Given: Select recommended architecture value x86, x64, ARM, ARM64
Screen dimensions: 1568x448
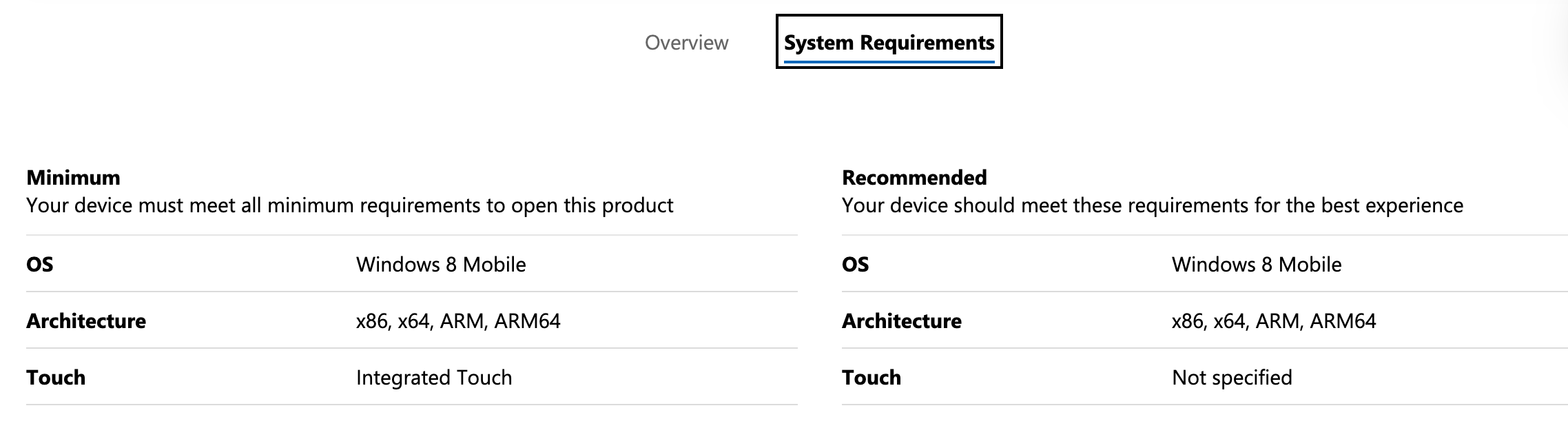Looking at the screenshot, I should pos(1274,321).
